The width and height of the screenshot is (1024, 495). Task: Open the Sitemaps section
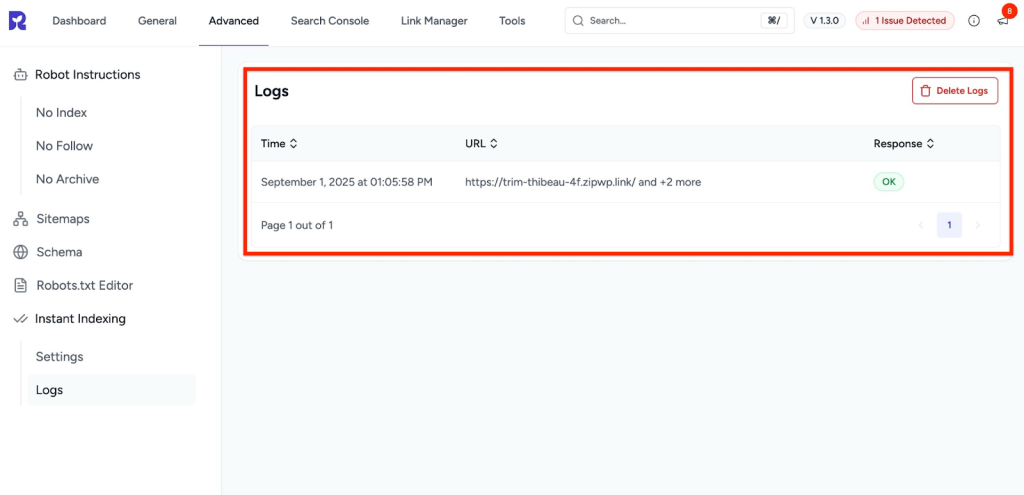63,219
